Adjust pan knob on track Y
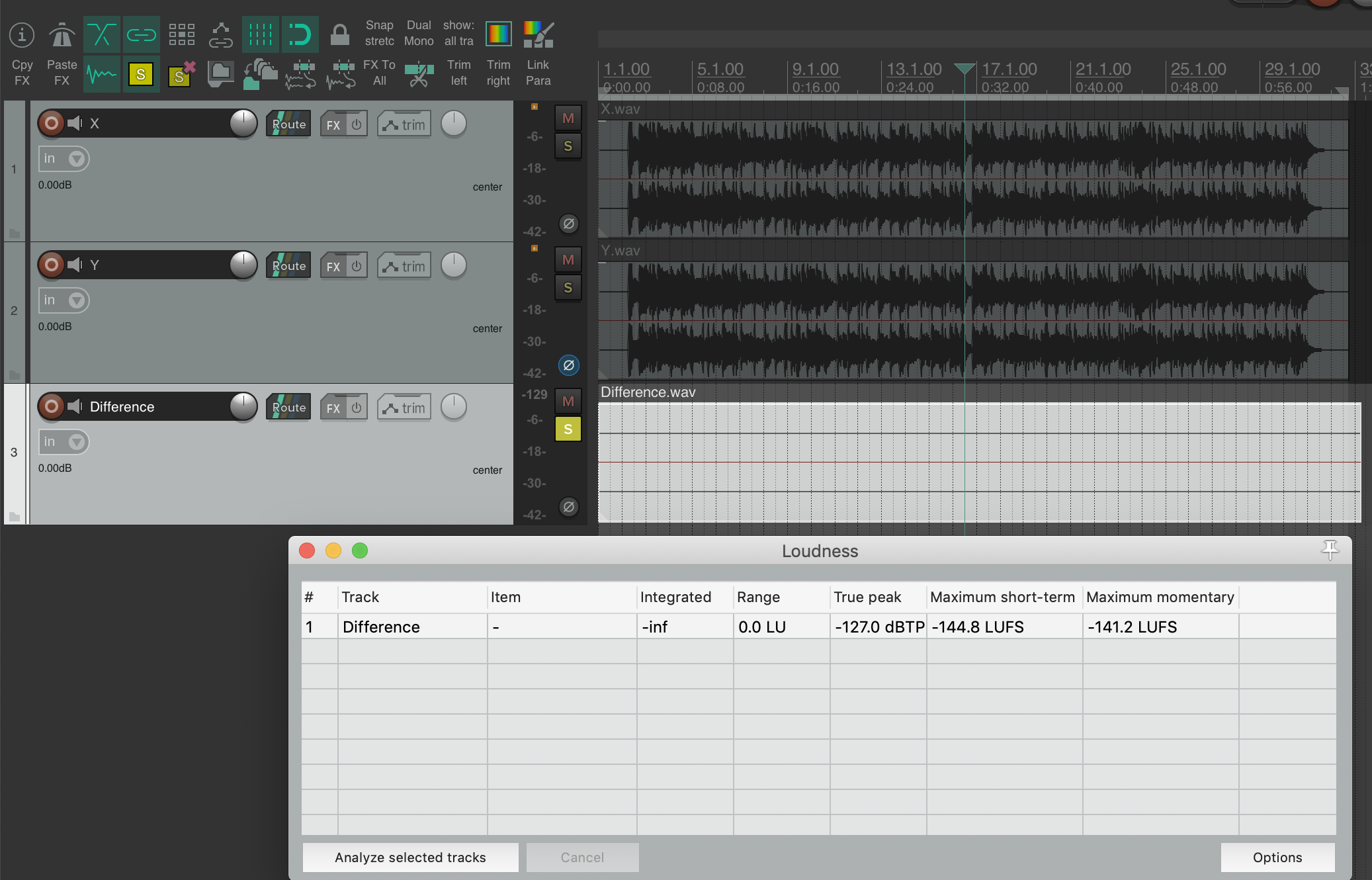1372x880 pixels. click(454, 265)
